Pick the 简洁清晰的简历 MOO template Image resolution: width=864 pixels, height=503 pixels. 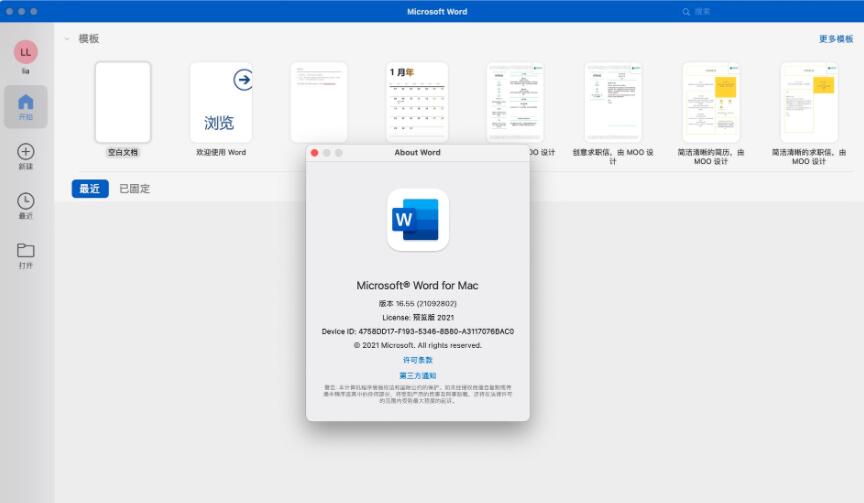[x=711, y=102]
